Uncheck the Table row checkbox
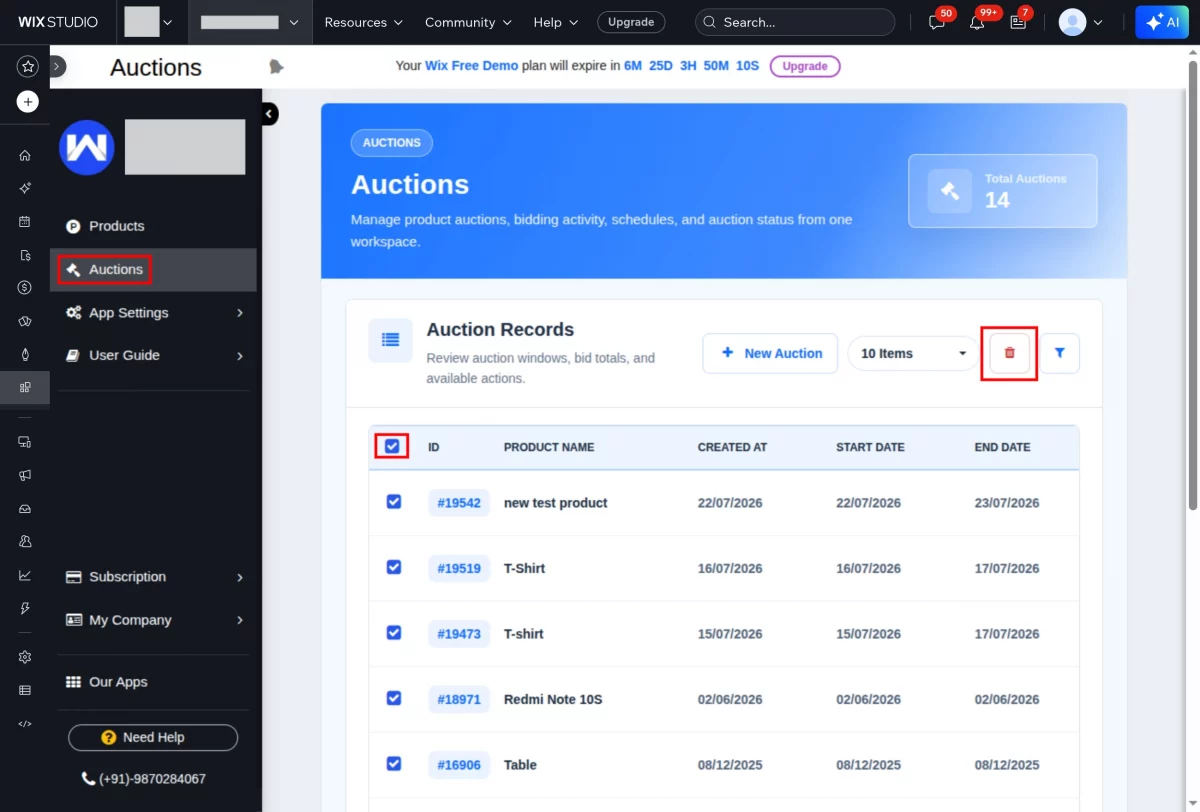Screen dimensions: 1200x812 394,764
